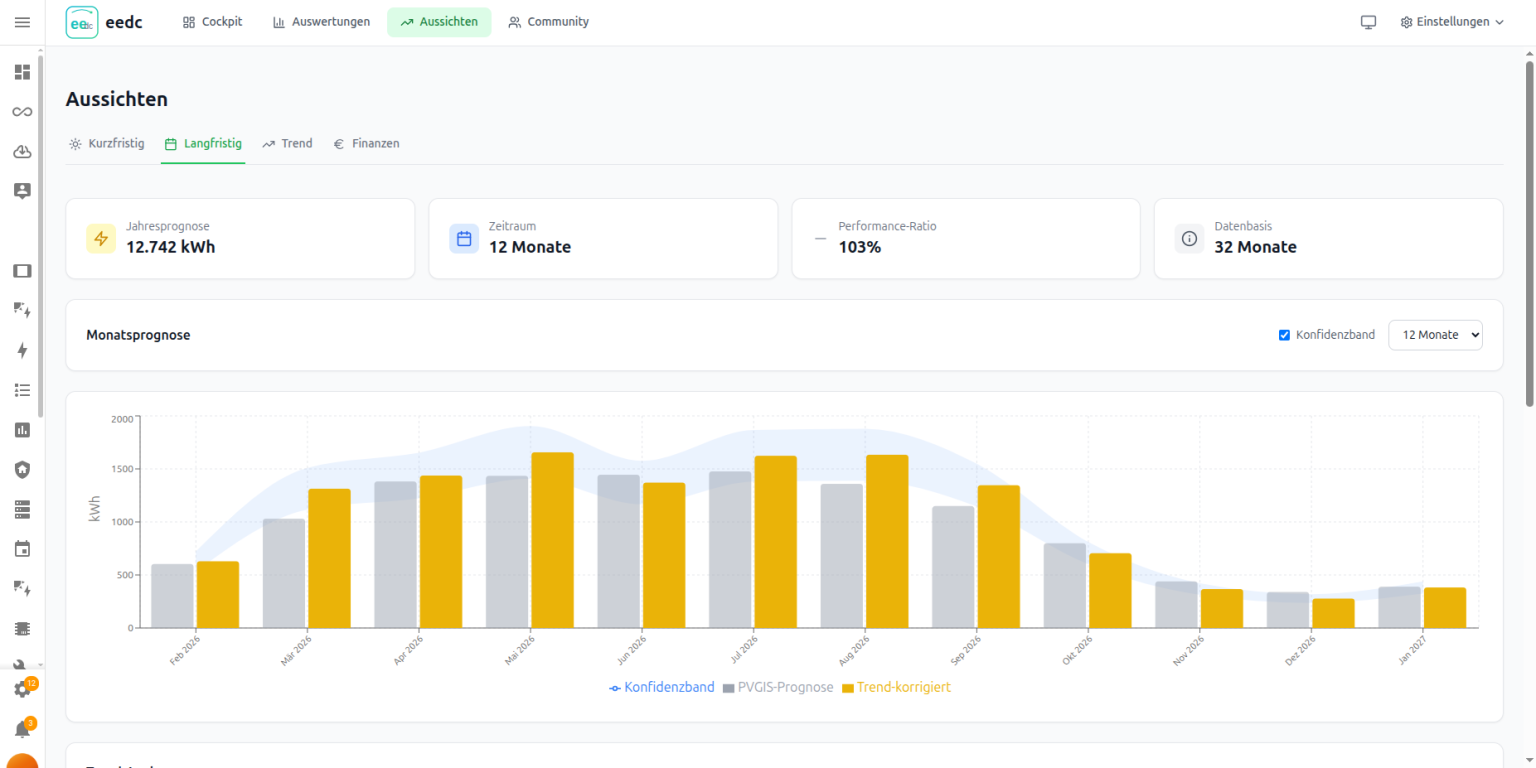Open the hamburger menu in the sidebar
Image resolution: width=1536 pixels, height=768 pixels.
tap(22, 22)
